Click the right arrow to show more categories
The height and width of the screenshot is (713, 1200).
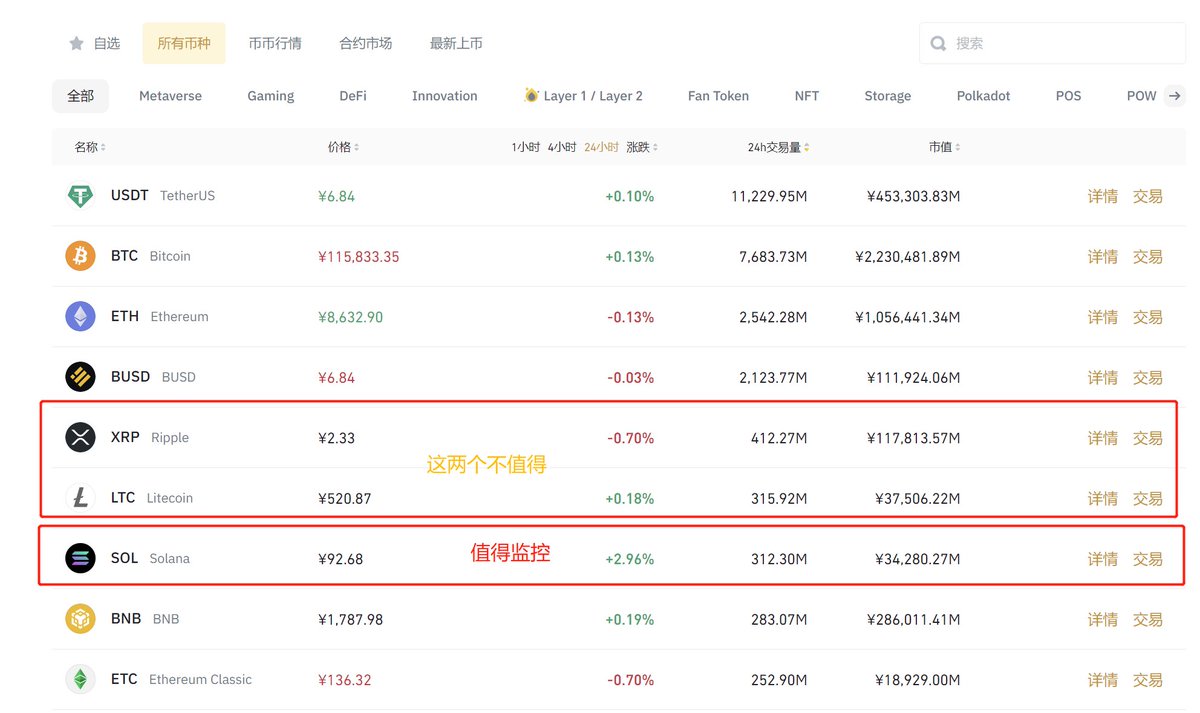point(1175,96)
